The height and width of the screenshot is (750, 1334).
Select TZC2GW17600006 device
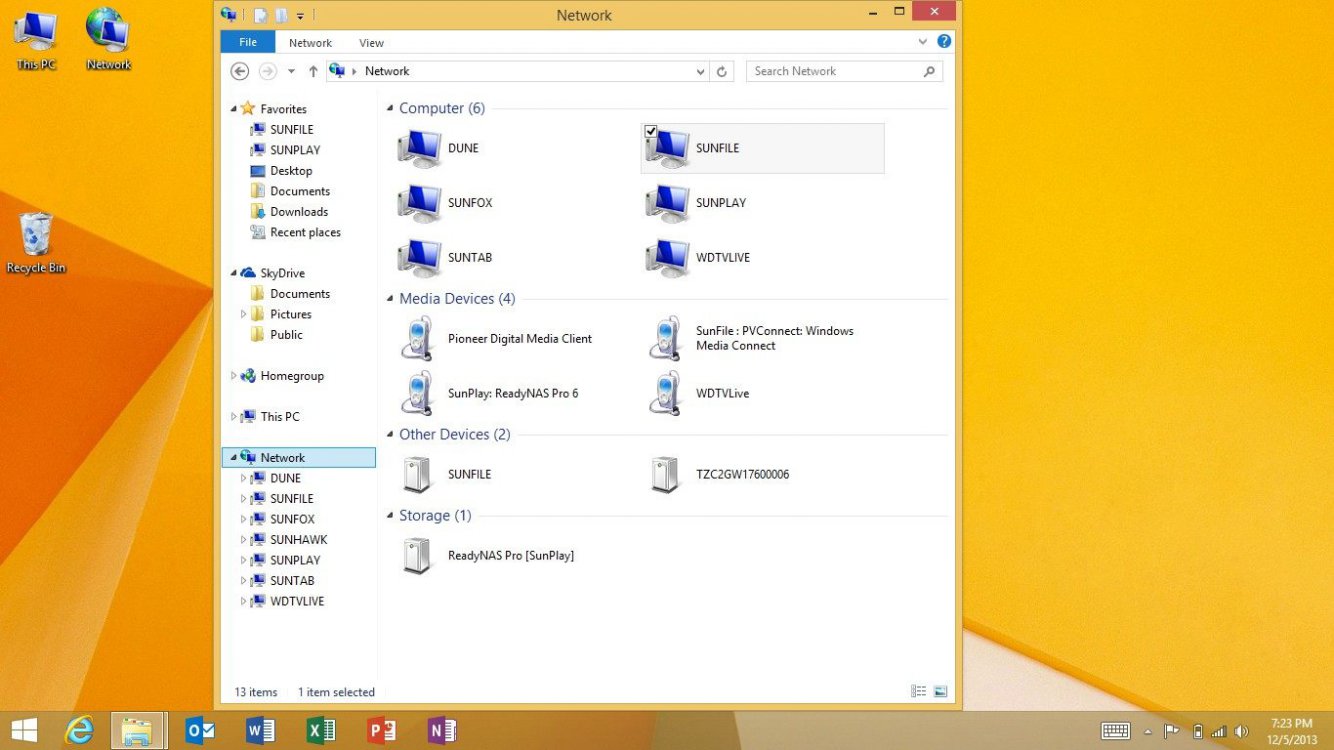(718, 475)
